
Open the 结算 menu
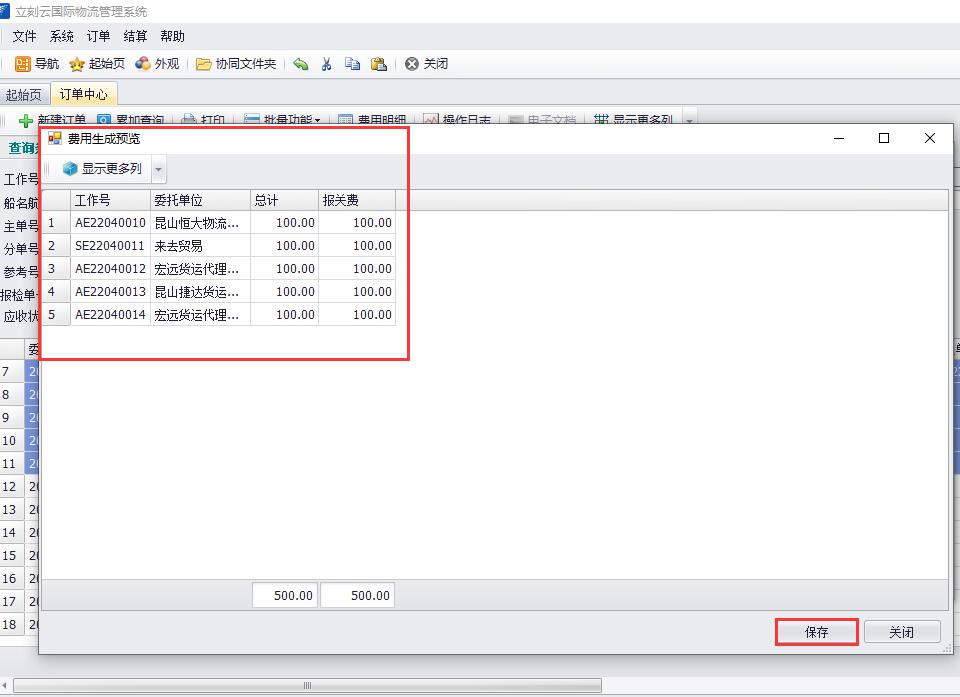coord(135,36)
